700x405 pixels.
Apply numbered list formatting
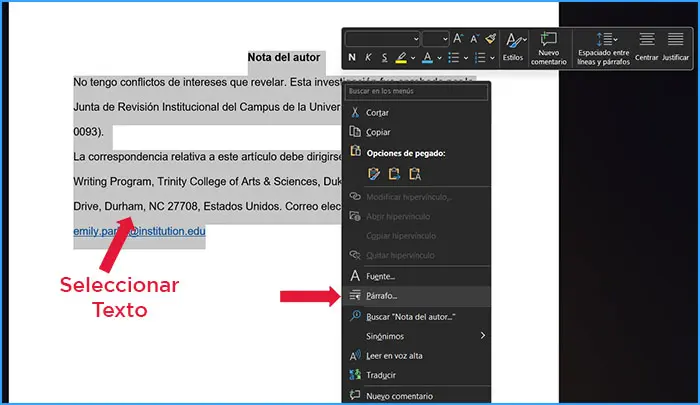(x=480, y=58)
